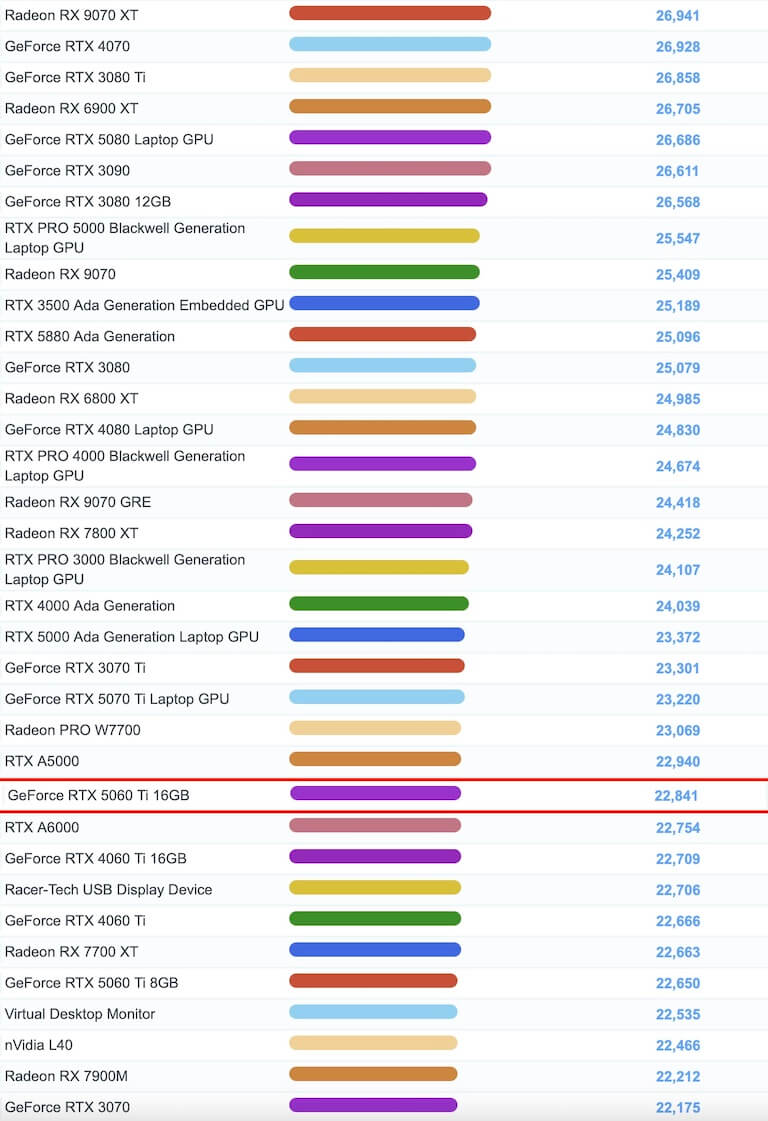This screenshot has height=1121, width=768.
Task: Select GeForce RTX 3080 Ti GPU name
Action: [75, 77]
